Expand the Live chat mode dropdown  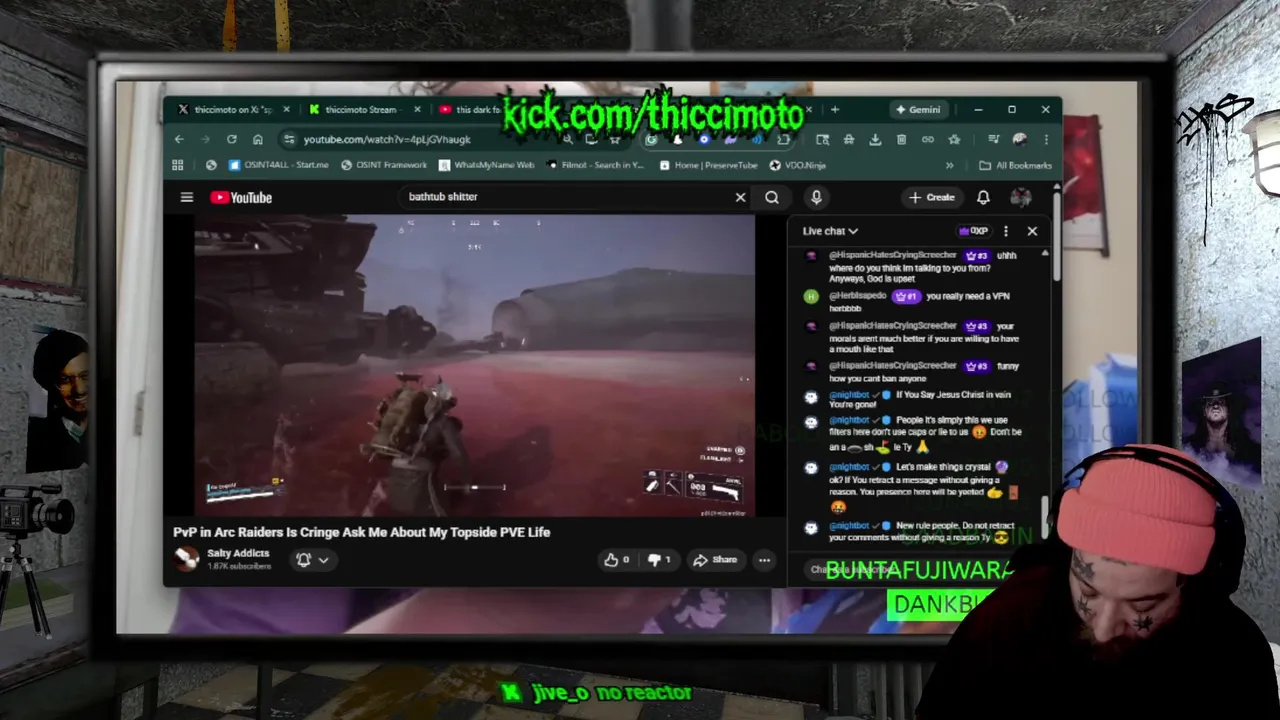830,231
